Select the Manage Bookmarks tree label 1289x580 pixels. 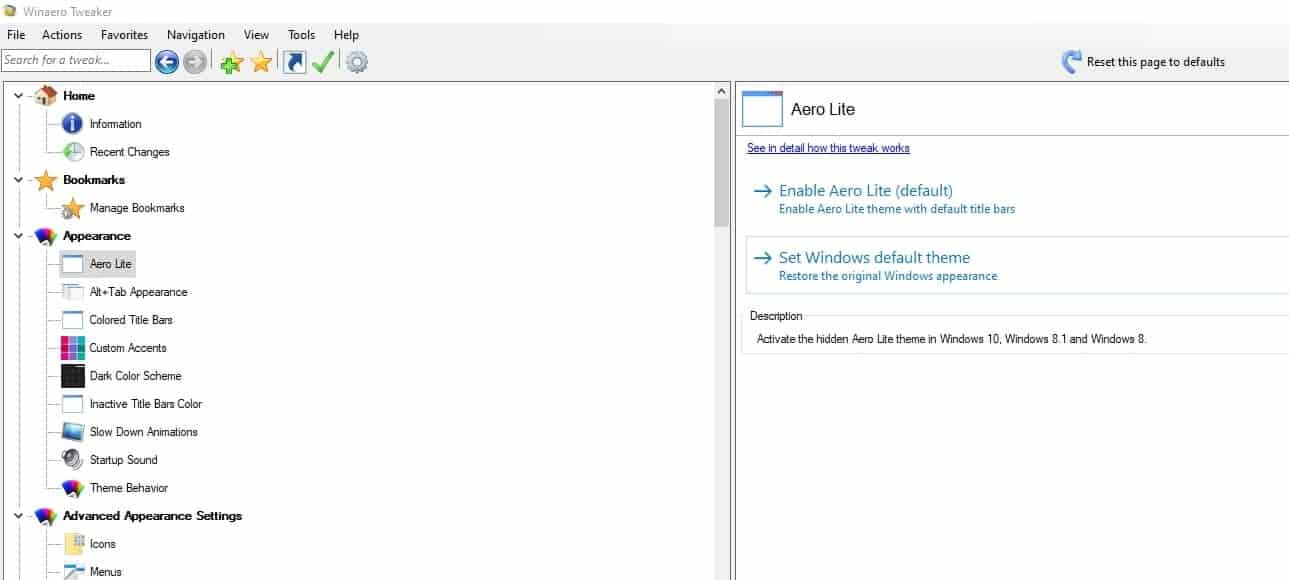(x=137, y=208)
